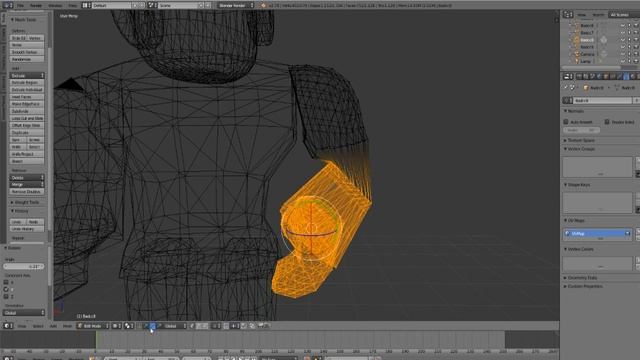
Task: Open the Edit Mode selector dropdown
Action: pyautogui.click(x=93, y=326)
